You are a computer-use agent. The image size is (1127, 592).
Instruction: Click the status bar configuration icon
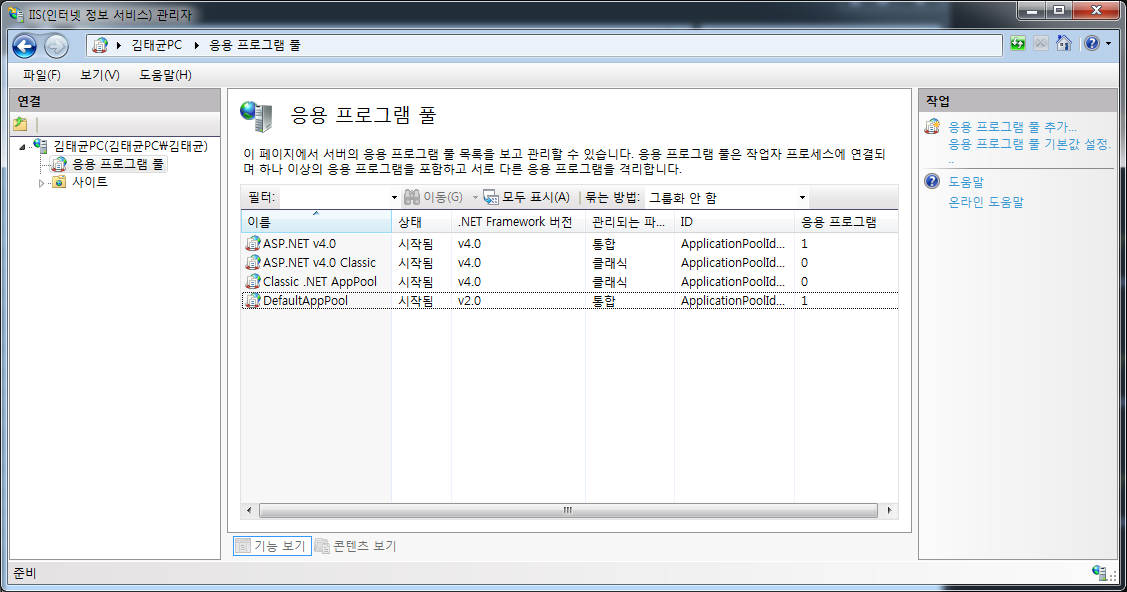(1099, 573)
